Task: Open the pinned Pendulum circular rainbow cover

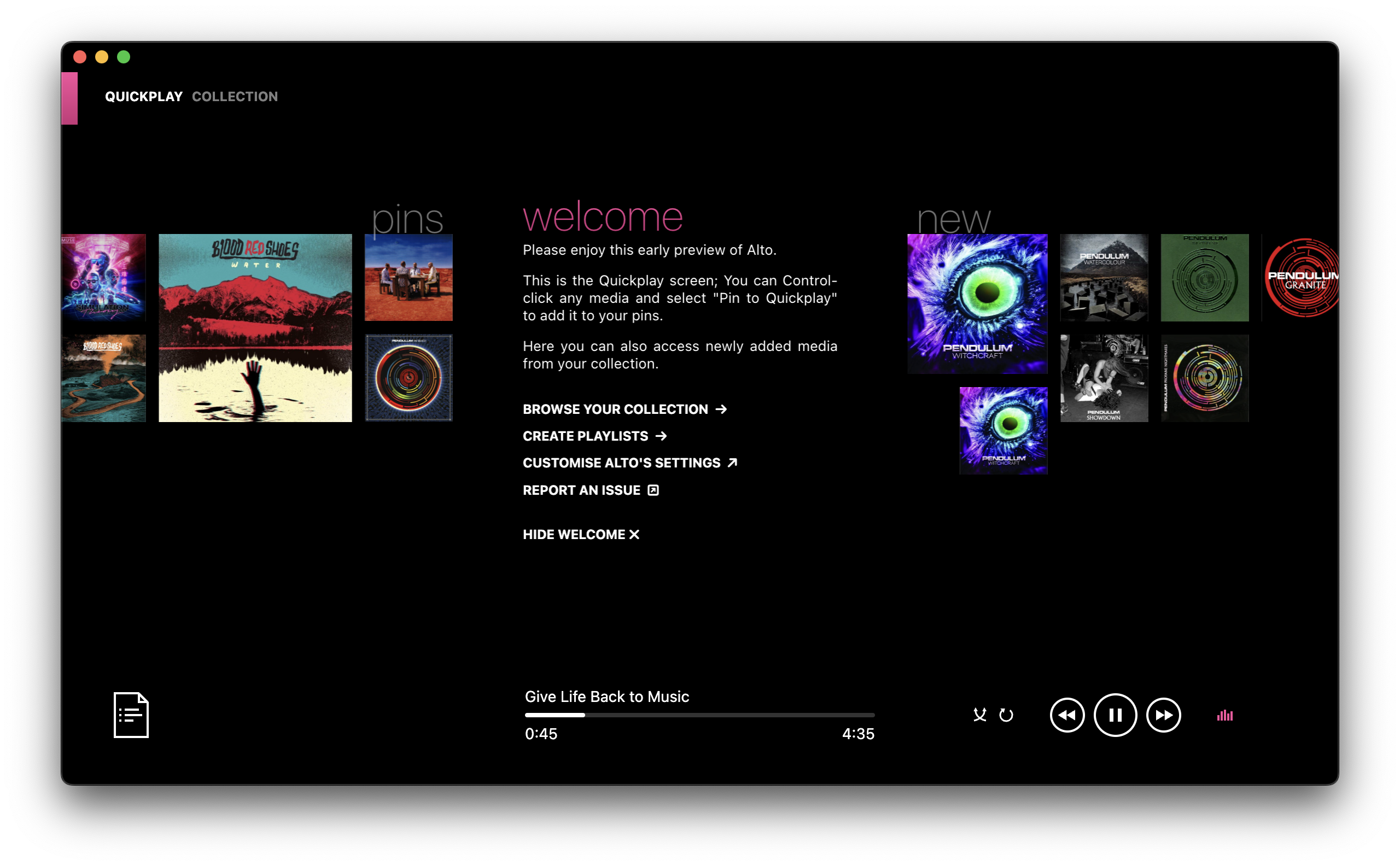Action: (x=409, y=378)
